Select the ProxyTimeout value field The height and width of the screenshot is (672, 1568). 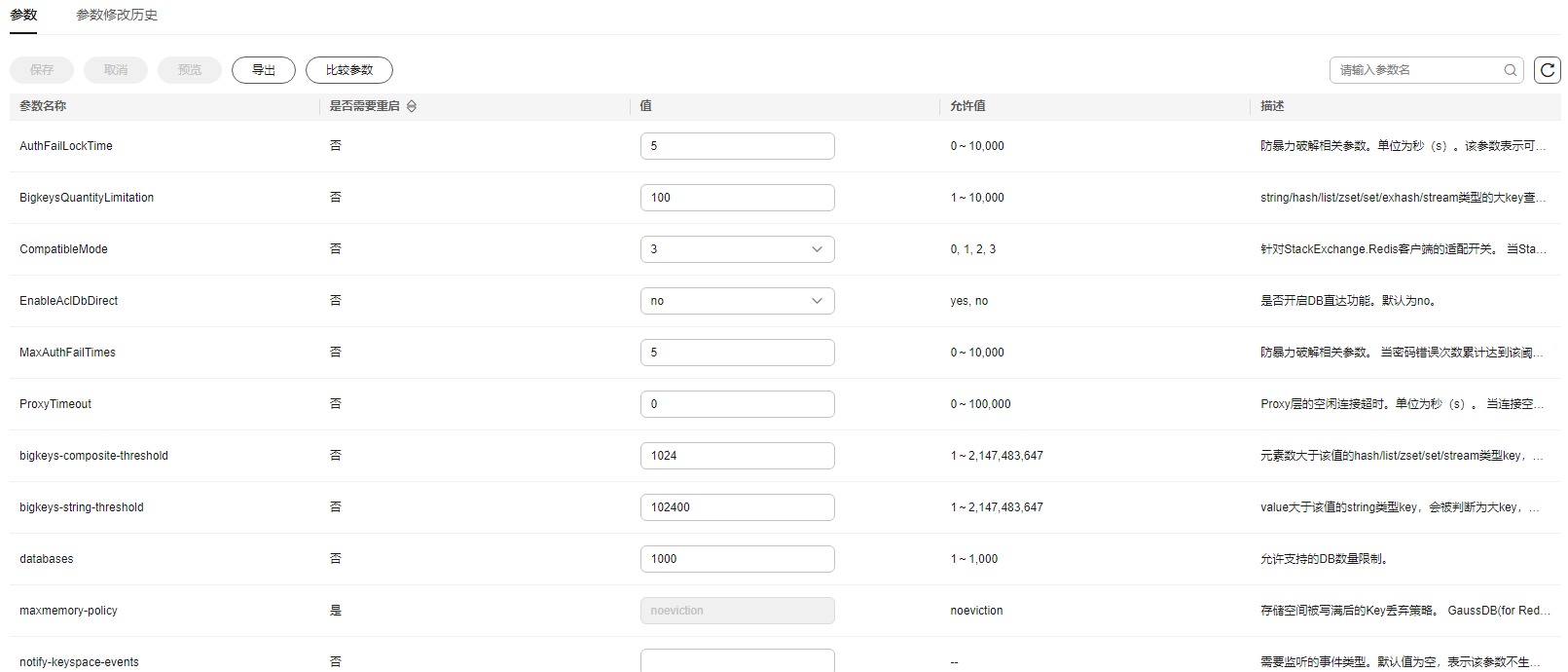[x=737, y=404]
